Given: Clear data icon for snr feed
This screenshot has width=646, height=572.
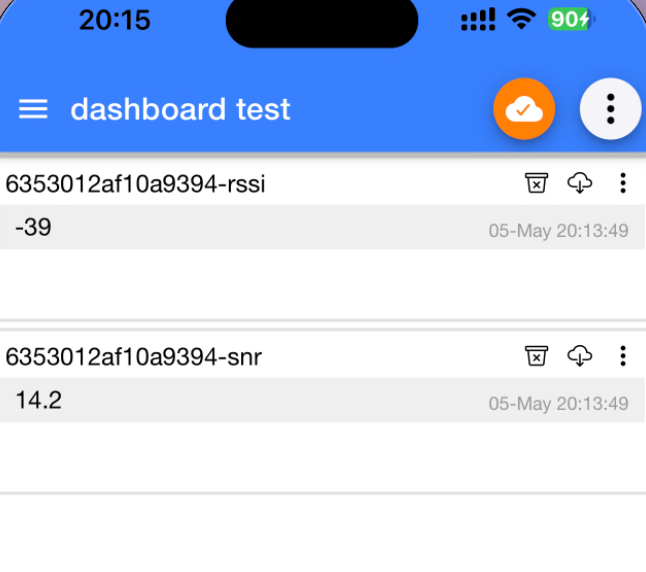Looking at the screenshot, I should pyautogui.click(x=536, y=356).
